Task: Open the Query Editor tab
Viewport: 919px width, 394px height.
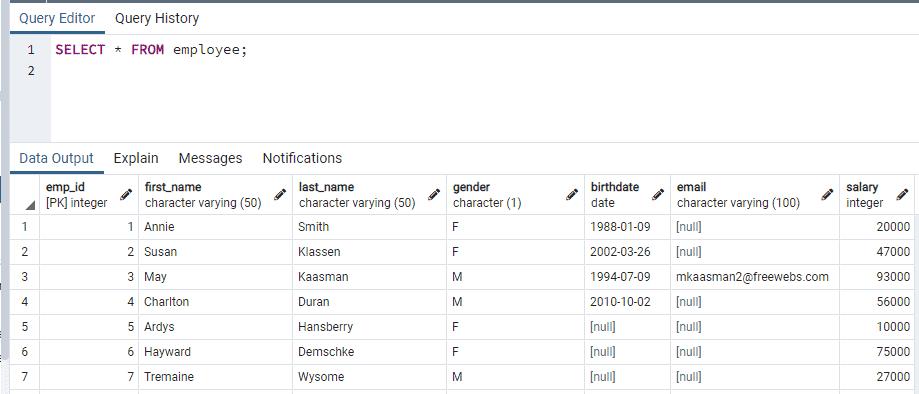Action: 57,18
